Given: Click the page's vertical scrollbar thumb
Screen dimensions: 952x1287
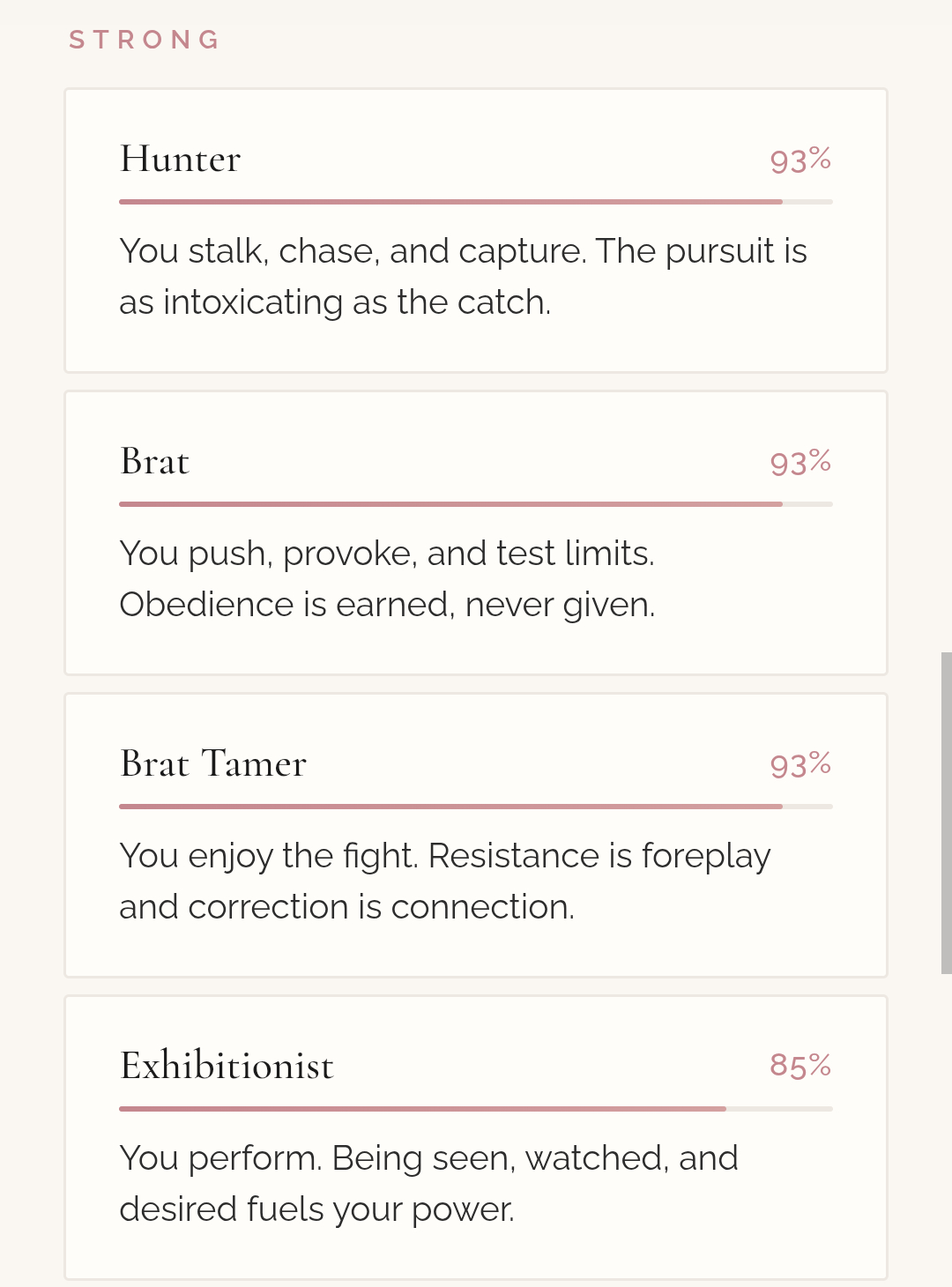Looking at the screenshot, I should click(946, 813).
